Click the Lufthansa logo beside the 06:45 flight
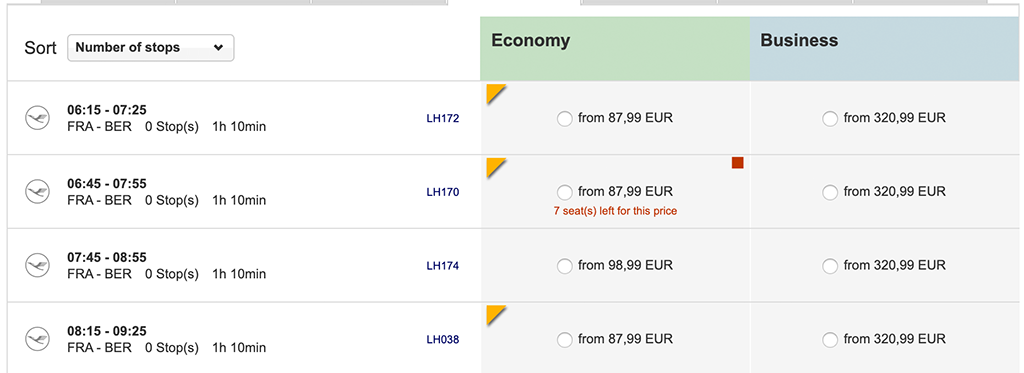 click(x=37, y=192)
